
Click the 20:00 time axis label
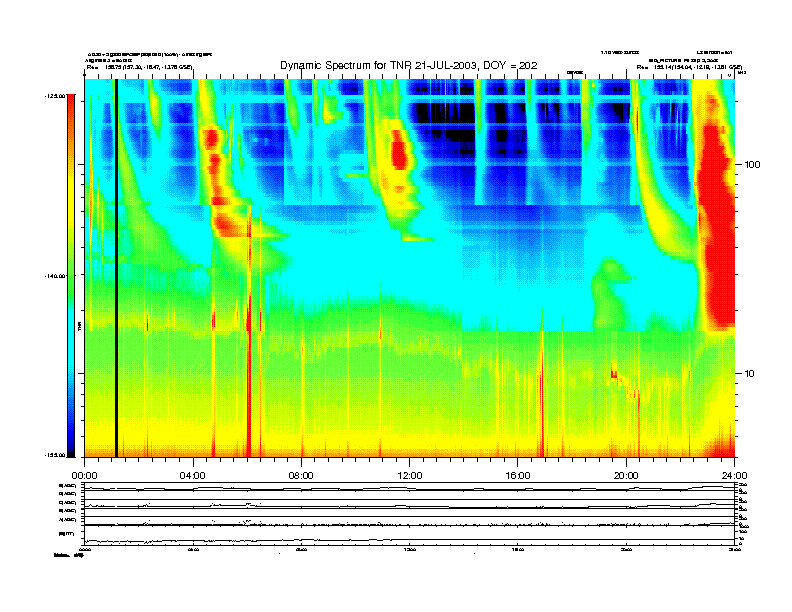626,476
